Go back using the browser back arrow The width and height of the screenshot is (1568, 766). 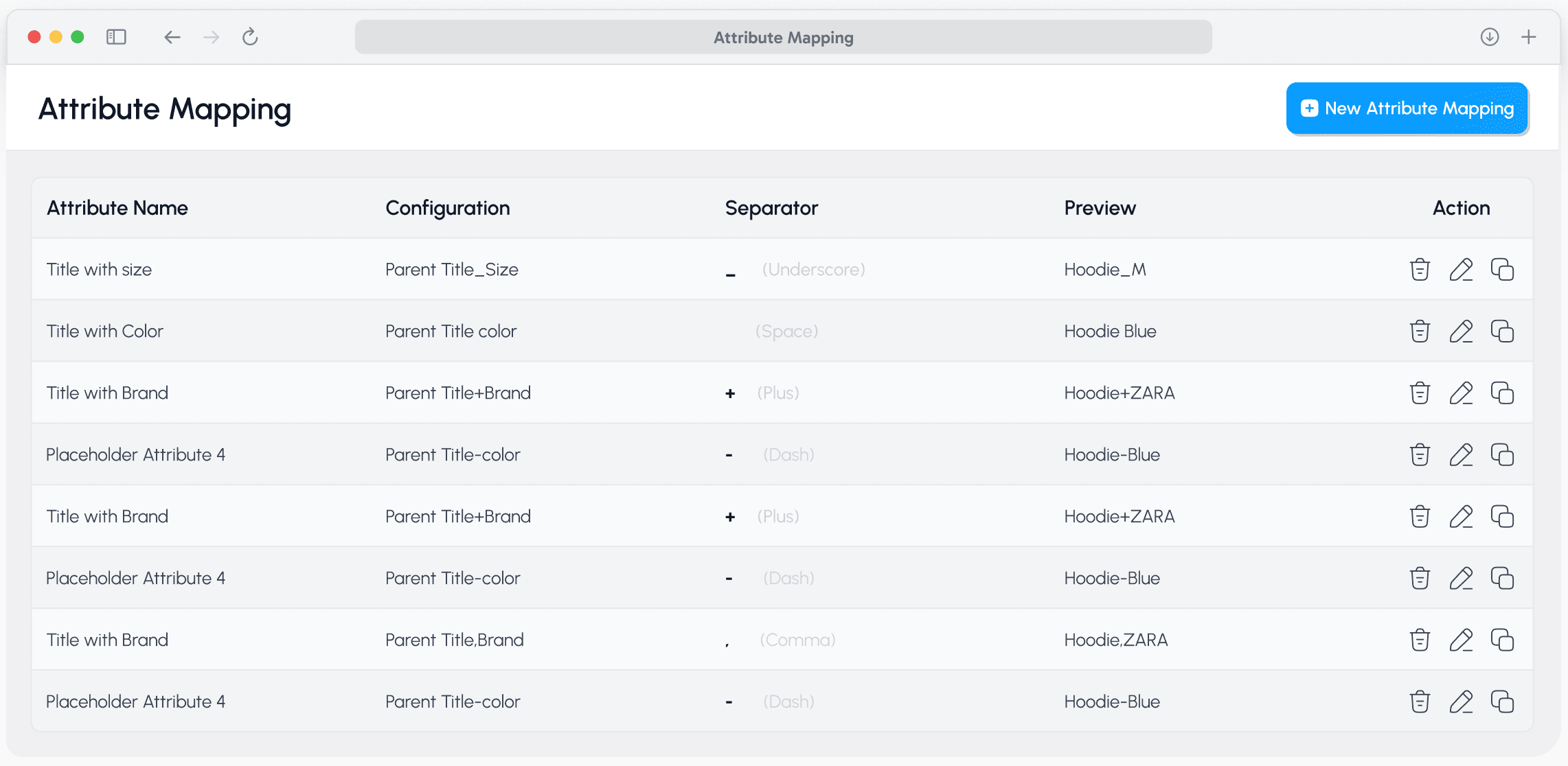coord(172,37)
